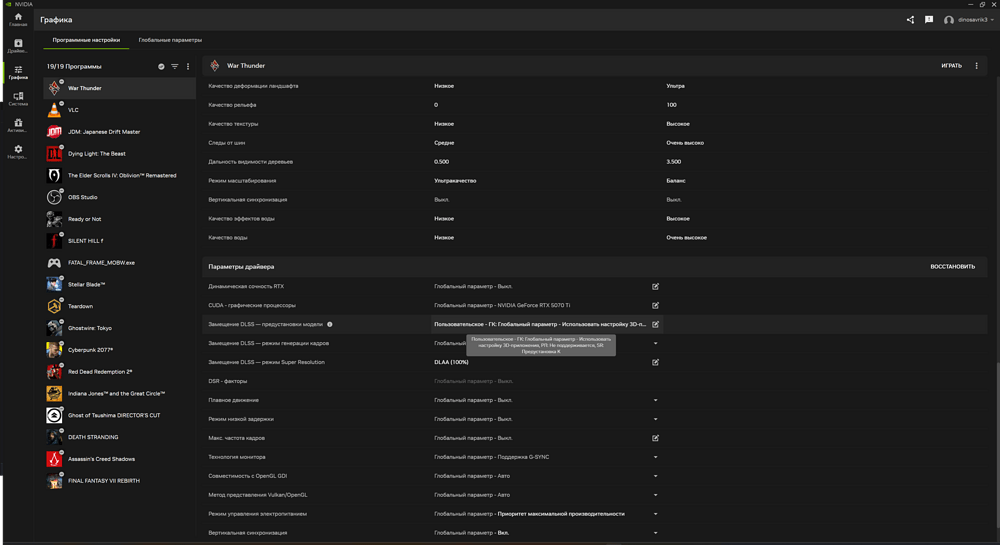Toggle the checkmark filter in programs list header

point(162,67)
